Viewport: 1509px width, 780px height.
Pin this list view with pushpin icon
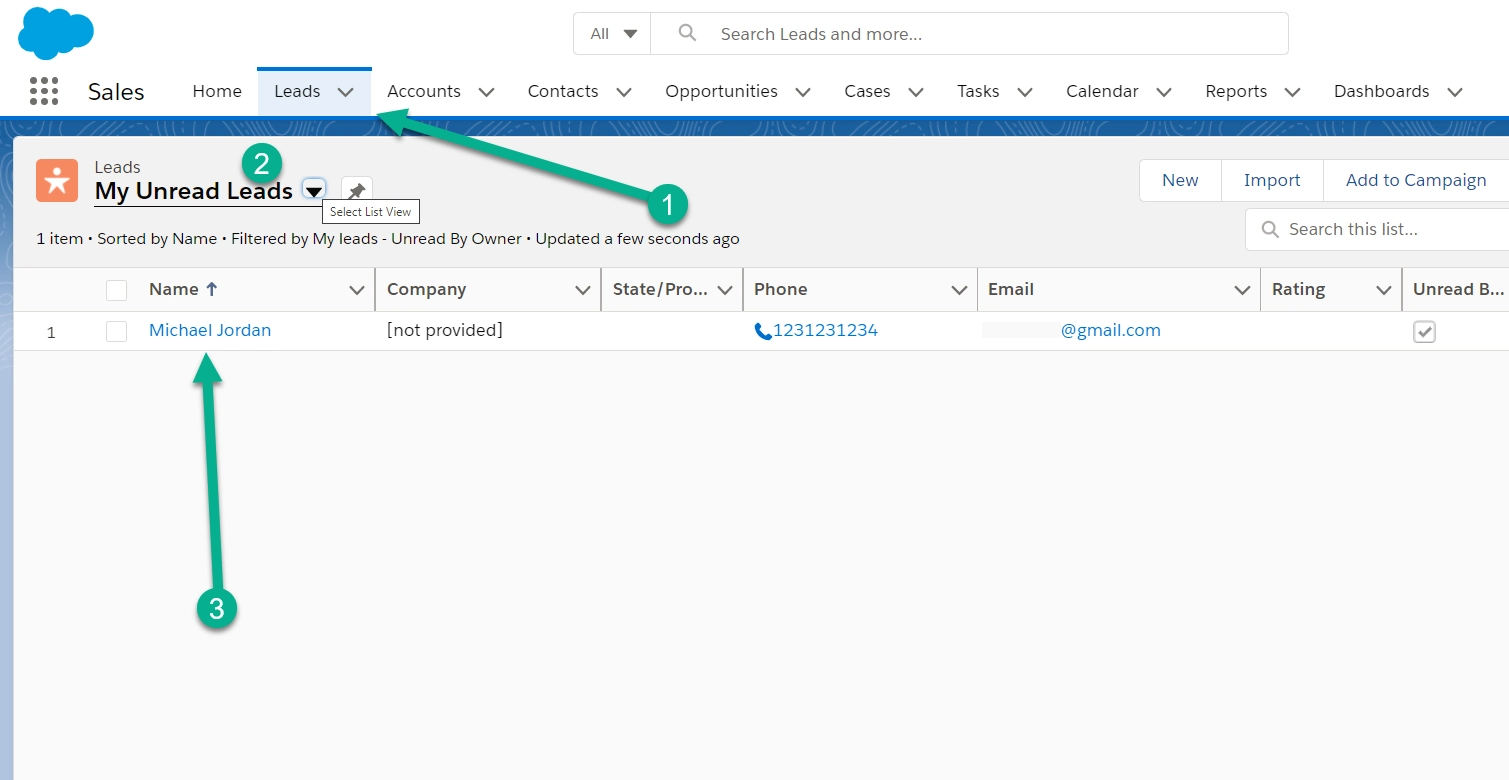coord(356,190)
